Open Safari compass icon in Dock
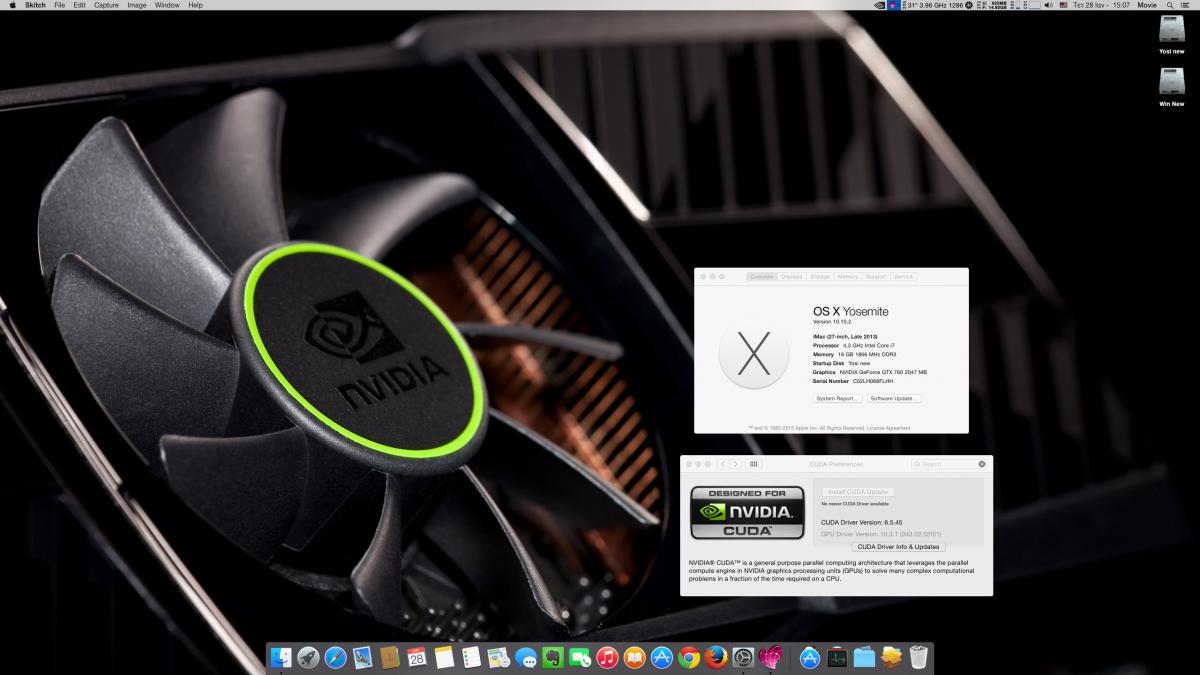Image resolution: width=1200 pixels, height=675 pixels. pyautogui.click(x=336, y=657)
